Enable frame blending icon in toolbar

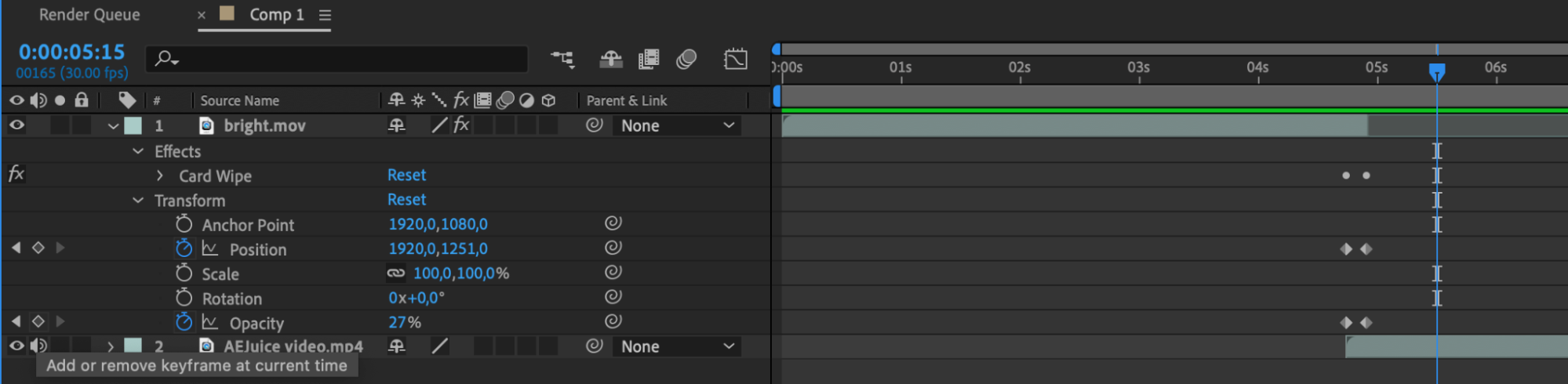(x=649, y=59)
